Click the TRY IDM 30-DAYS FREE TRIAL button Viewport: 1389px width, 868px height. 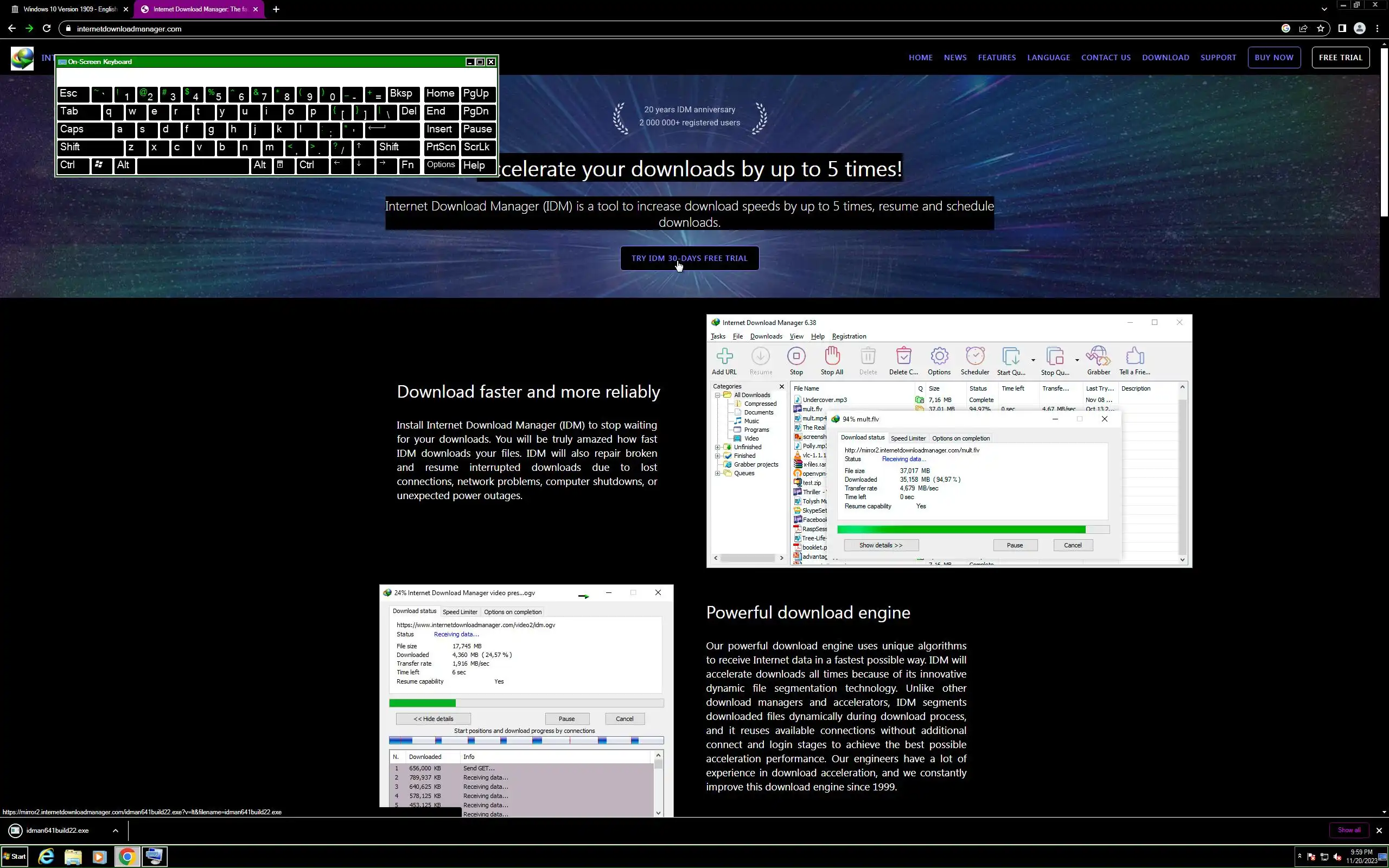689,258
